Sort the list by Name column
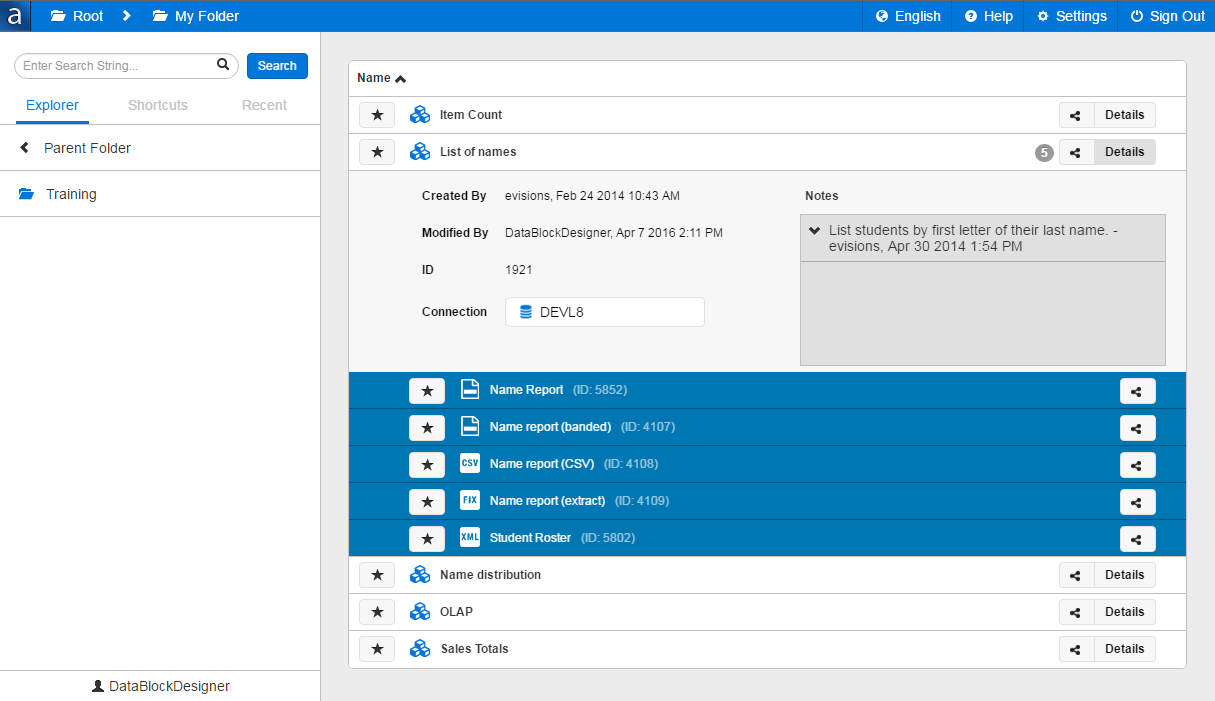The image size is (1215, 701). pos(381,78)
